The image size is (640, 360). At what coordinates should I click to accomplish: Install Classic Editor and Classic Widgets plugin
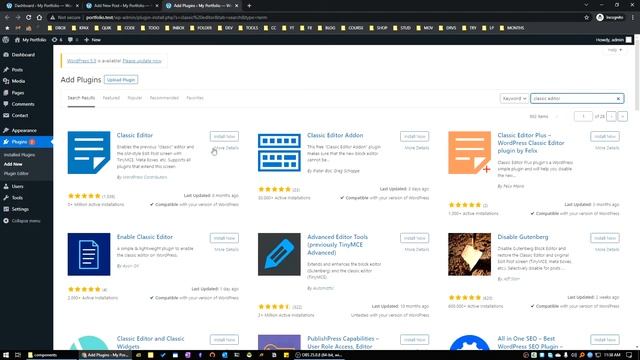224,340
